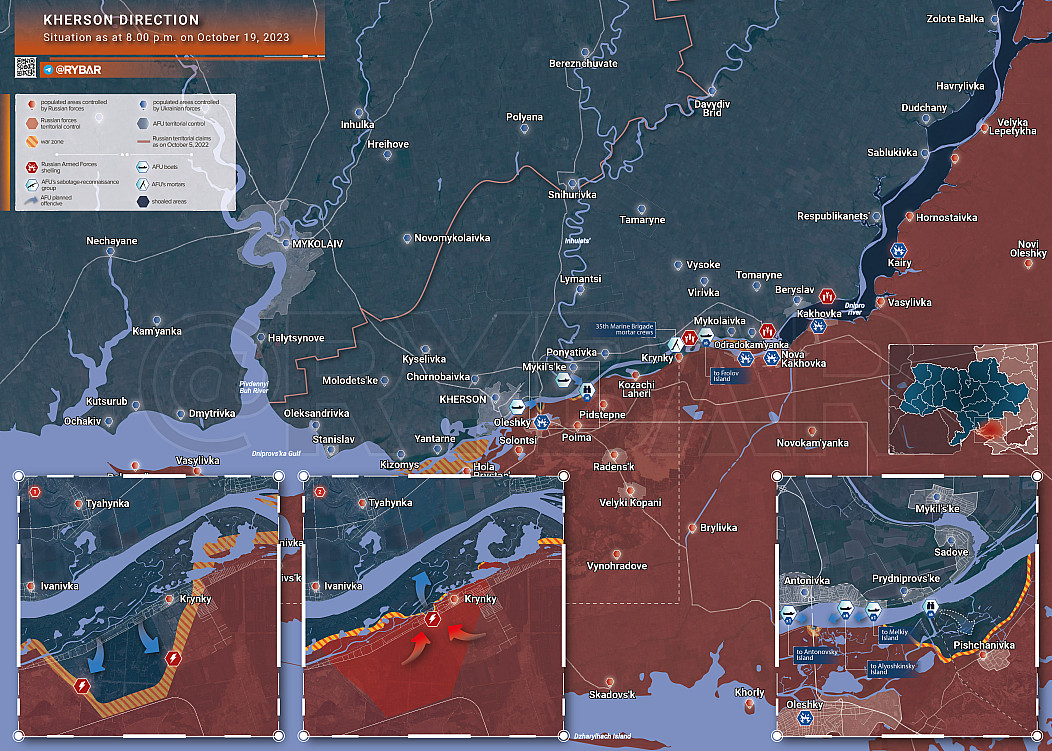Select the blue strike icon under Oleshky in Antonivka inset
Viewport: 1052px width, 751px height.
(x=804, y=718)
